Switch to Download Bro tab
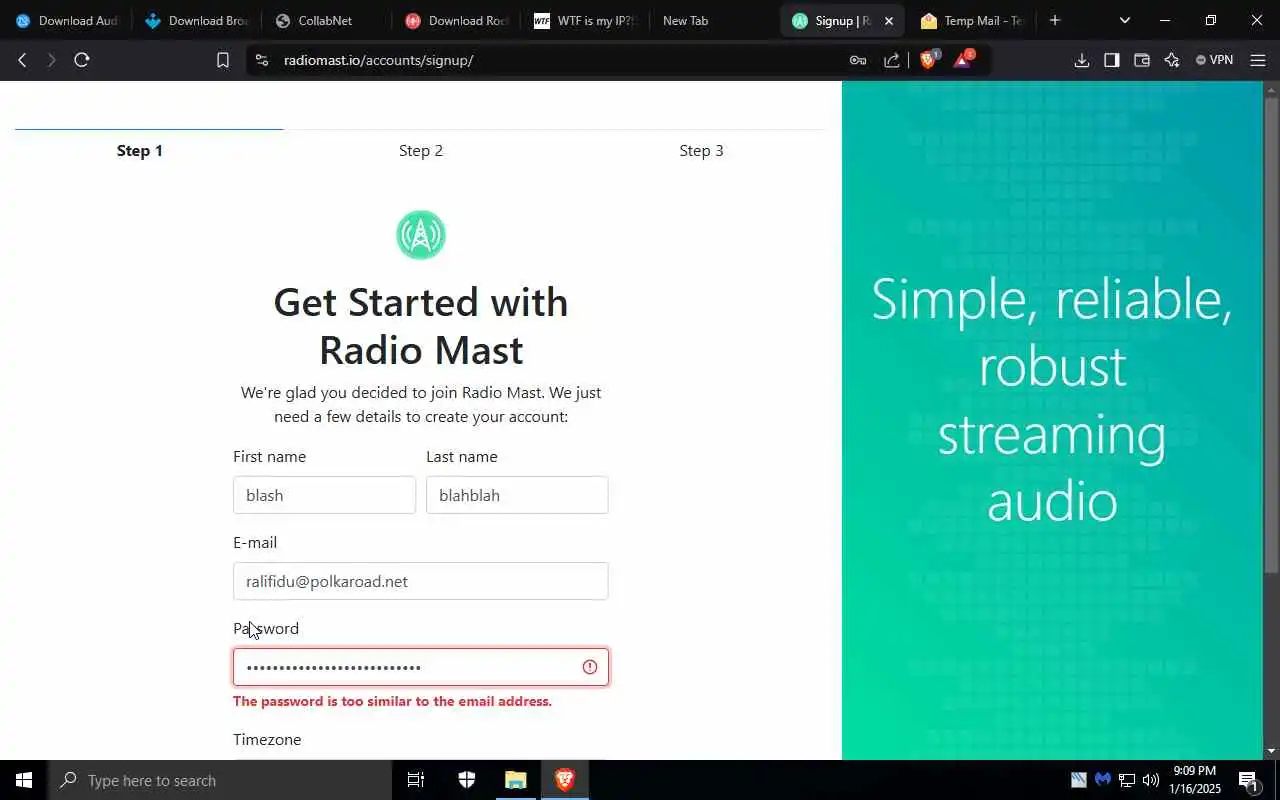Screen dimensions: 1280x800 196,20
